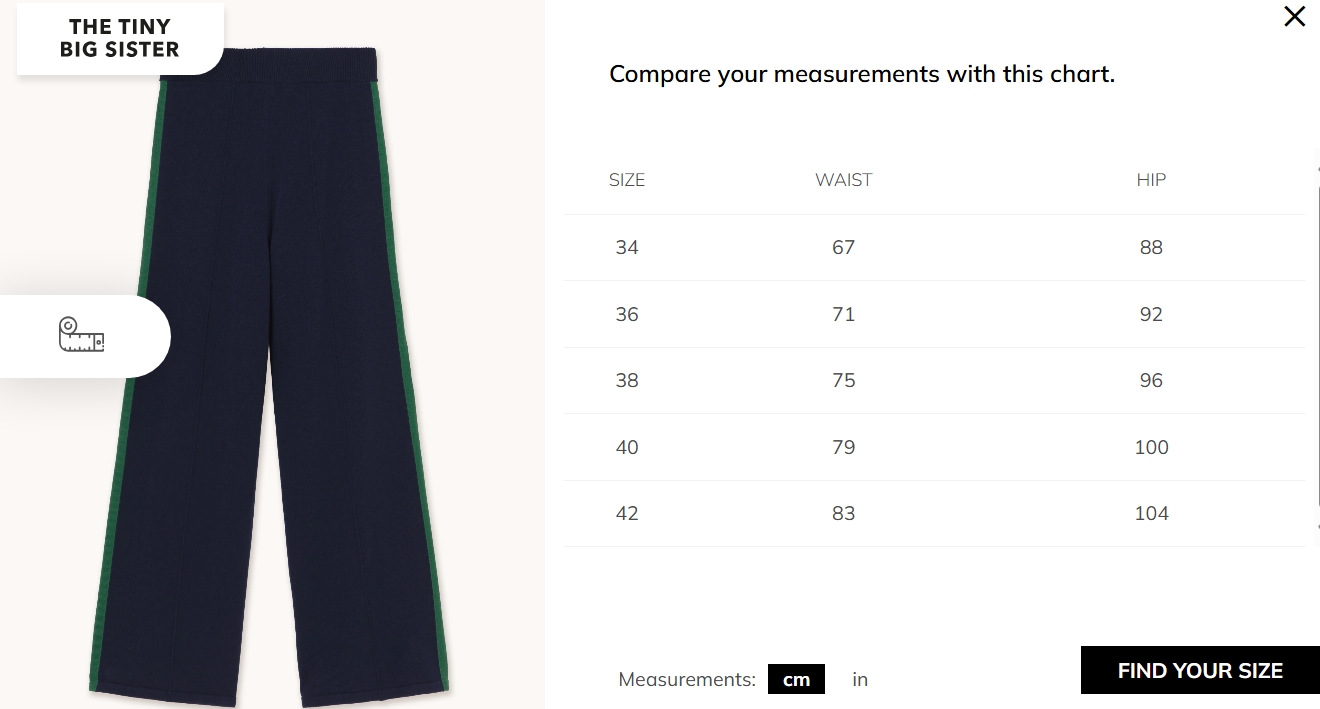Click the "Compare your measurements" heading
Image resolution: width=1320 pixels, height=709 pixels.
point(861,74)
